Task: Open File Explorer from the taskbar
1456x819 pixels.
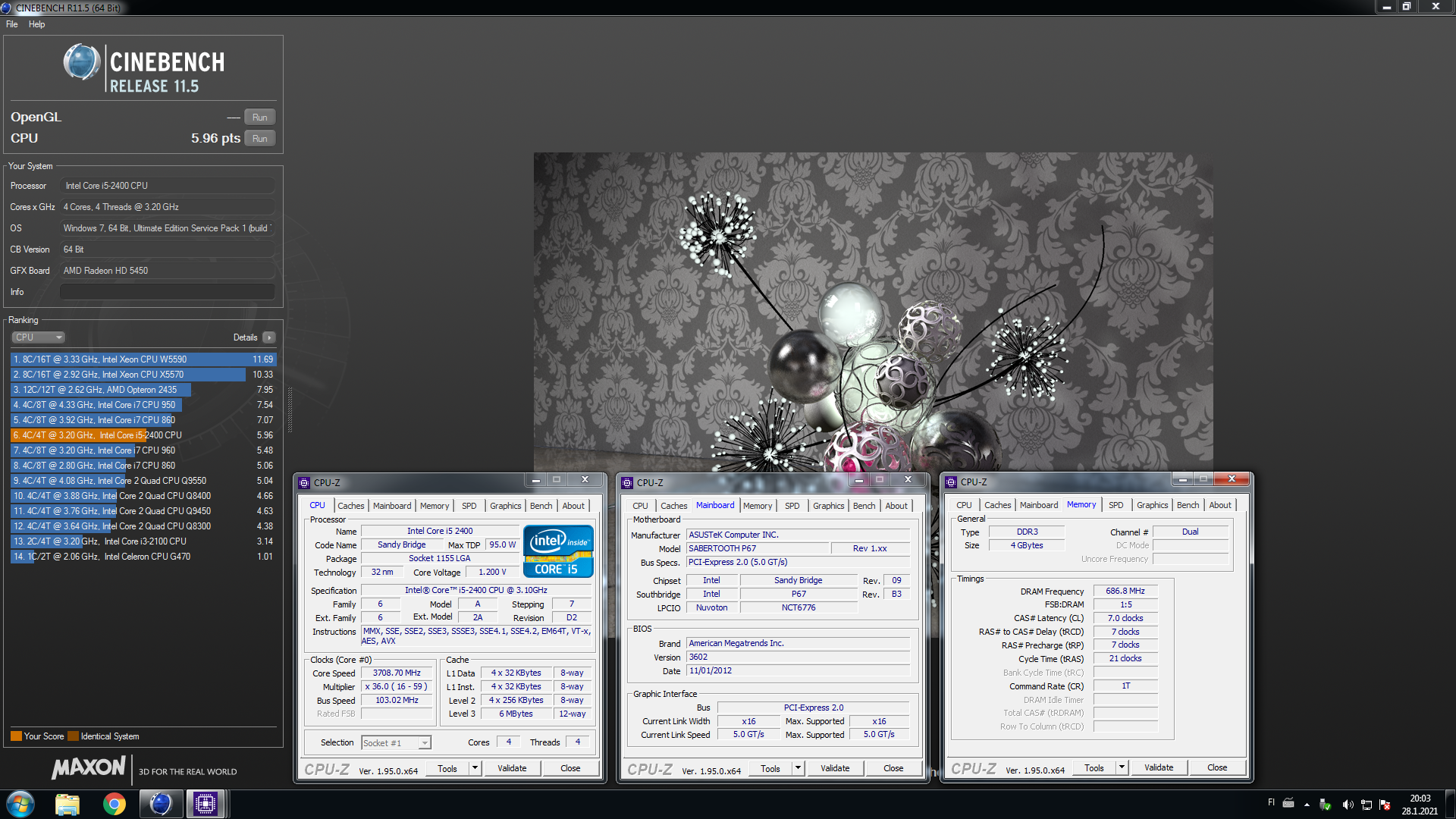Action: [67, 804]
